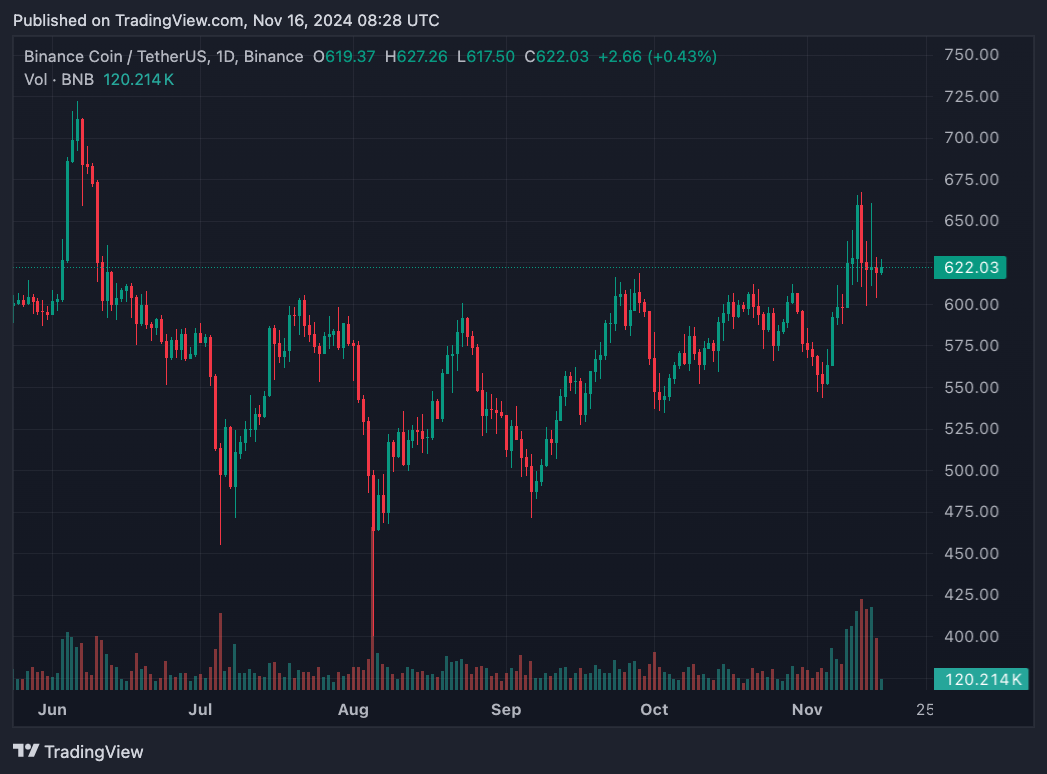Click the Nov label on the time axis

[x=807, y=710]
